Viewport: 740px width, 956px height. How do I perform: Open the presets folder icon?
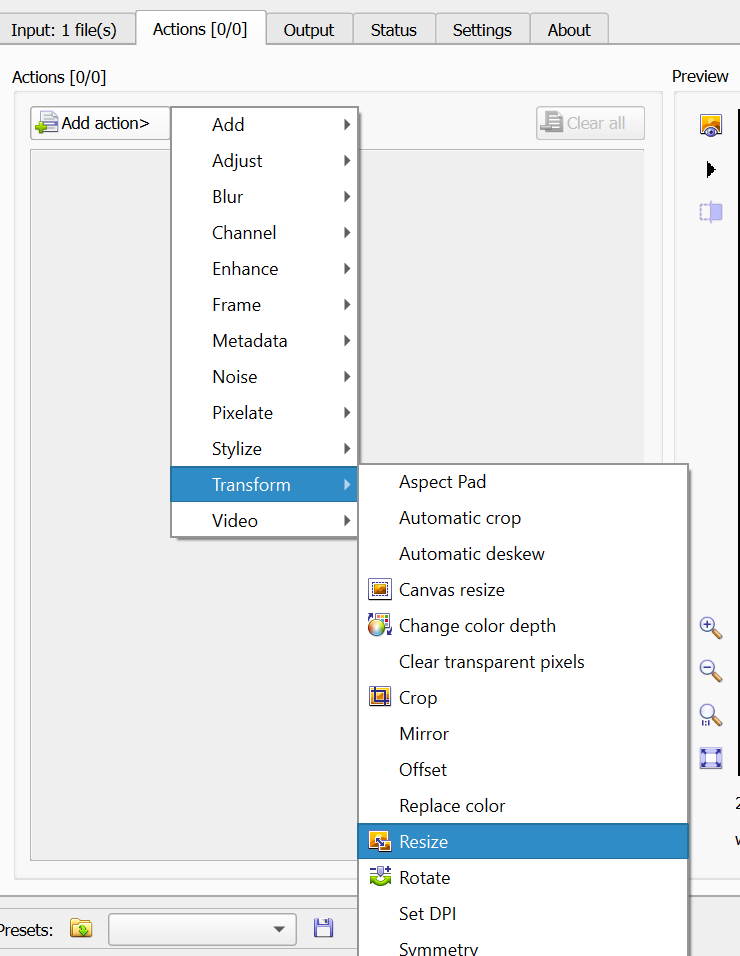81,928
